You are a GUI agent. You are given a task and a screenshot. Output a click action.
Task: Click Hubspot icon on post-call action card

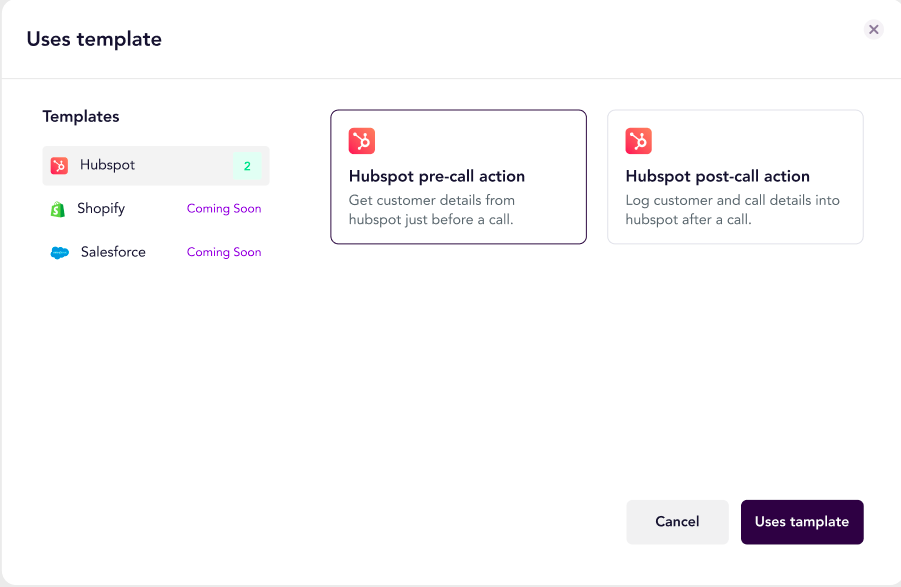[638, 141]
